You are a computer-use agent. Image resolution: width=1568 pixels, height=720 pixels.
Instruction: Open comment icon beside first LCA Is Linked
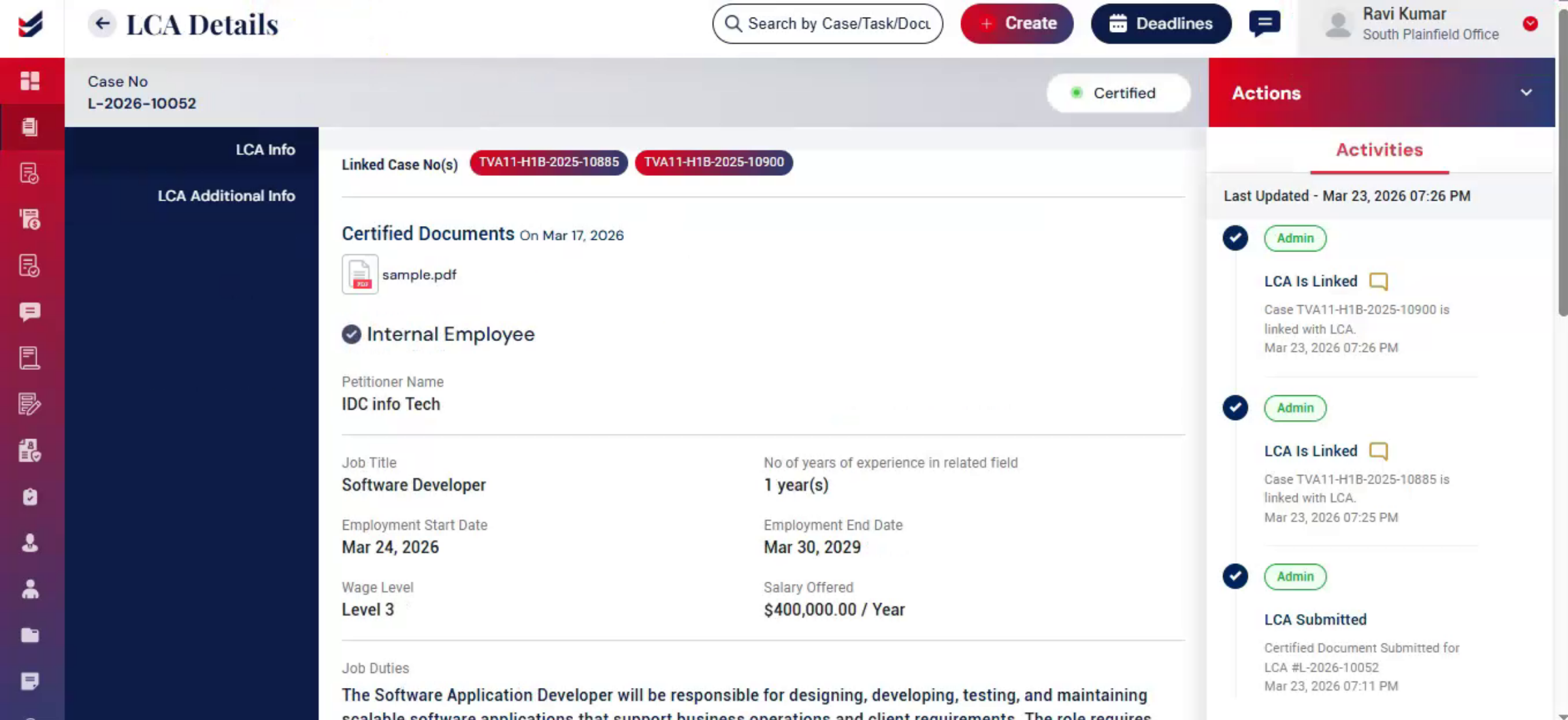click(x=1379, y=282)
